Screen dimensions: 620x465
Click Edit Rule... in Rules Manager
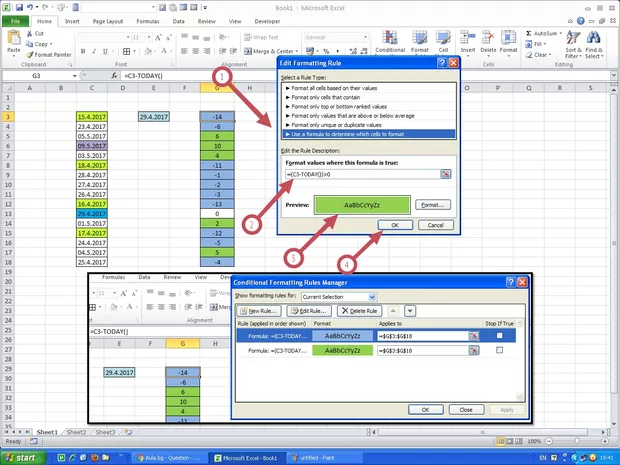point(309,311)
